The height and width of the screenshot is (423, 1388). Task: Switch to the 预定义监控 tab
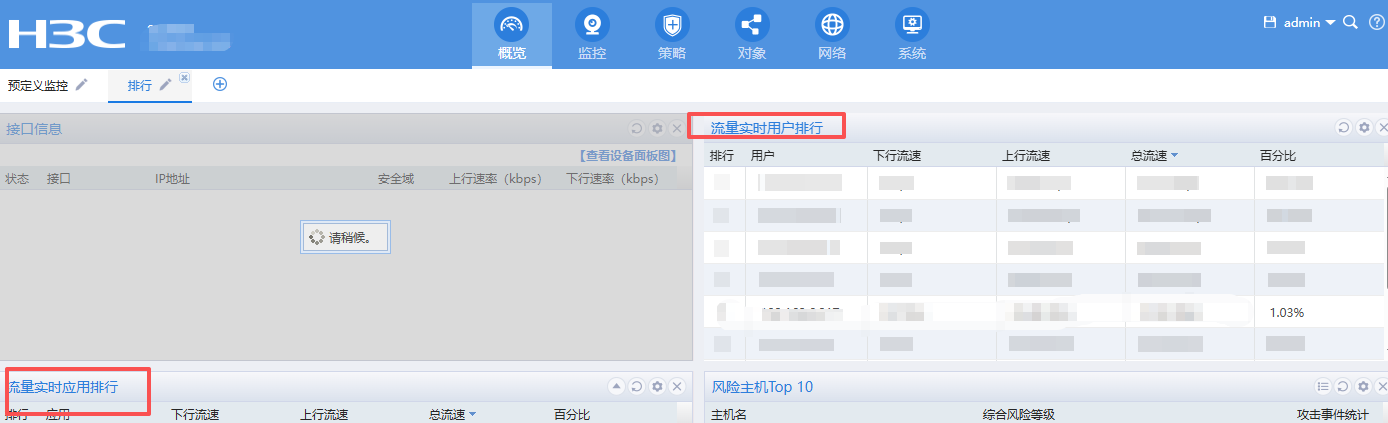[38, 86]
